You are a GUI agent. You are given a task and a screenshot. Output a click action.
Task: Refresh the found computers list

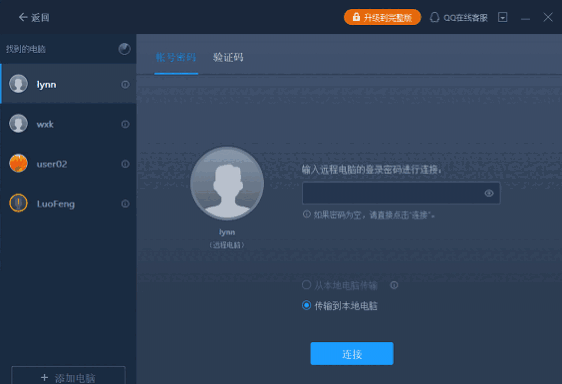click(124, 49)
